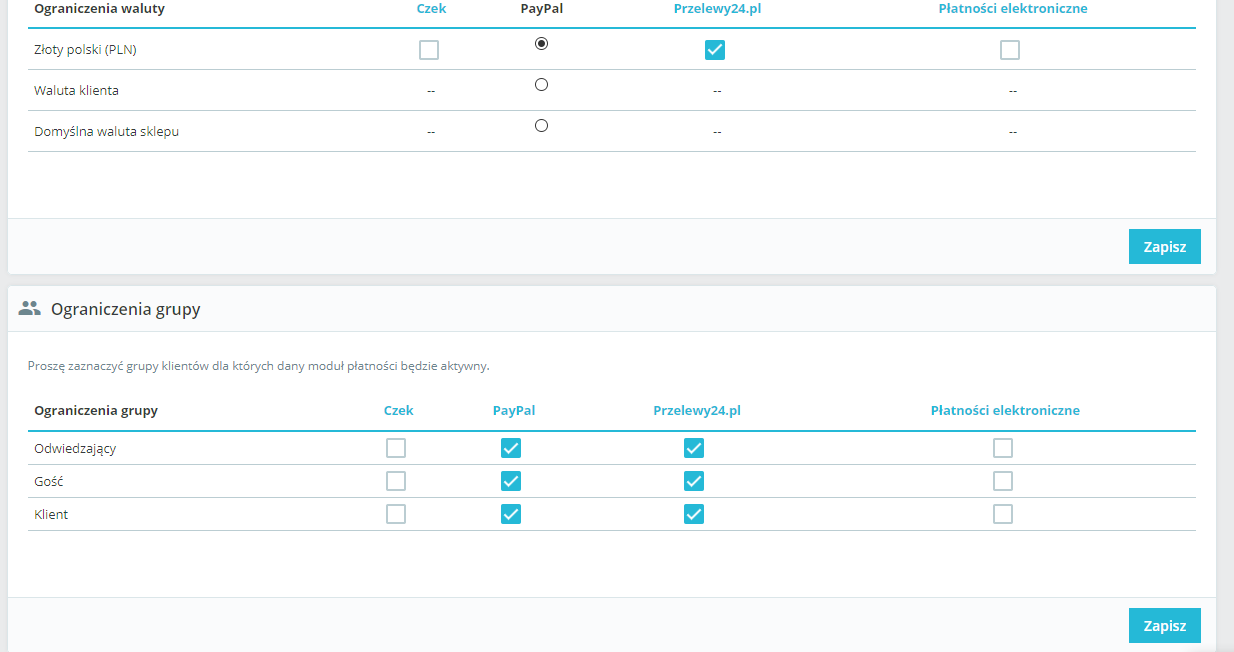Save currency restrictions with upper Zapisz button
This screenshot has width=1234, height=652.
click(x=1165, y=247)
